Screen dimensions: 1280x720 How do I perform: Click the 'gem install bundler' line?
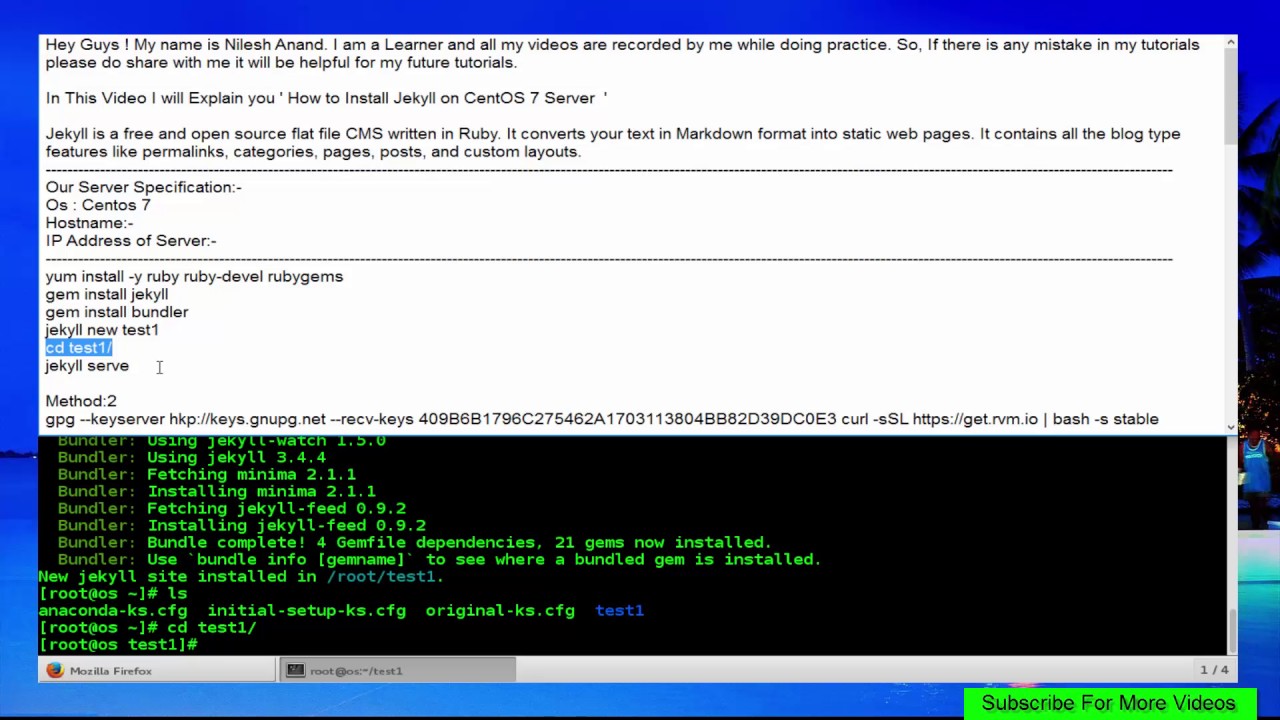pyautogui.click(x=117, y=312)
